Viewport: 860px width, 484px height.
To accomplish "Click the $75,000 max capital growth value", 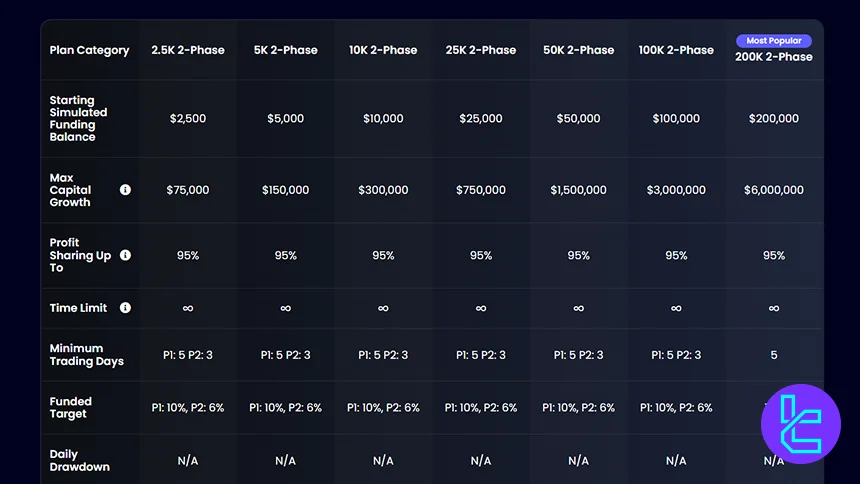I will click(x=188, y=190).
